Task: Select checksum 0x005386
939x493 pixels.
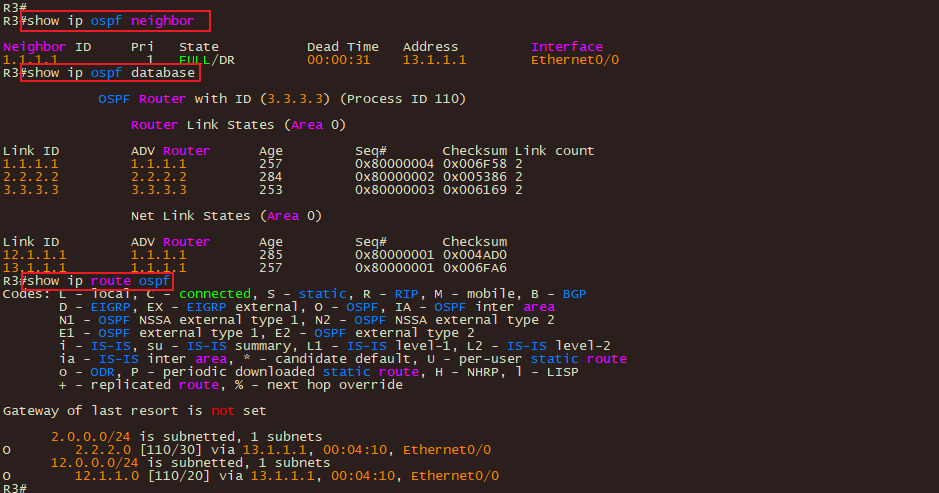Action: [474, 177]
